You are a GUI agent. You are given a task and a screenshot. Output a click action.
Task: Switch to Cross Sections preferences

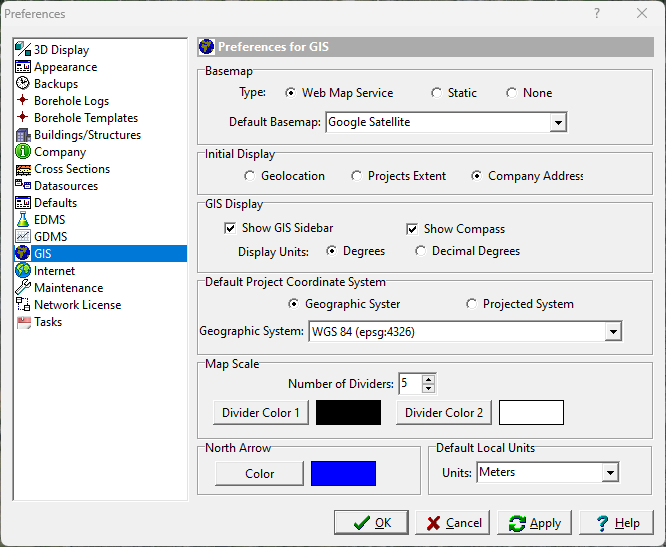pos(72,169)
